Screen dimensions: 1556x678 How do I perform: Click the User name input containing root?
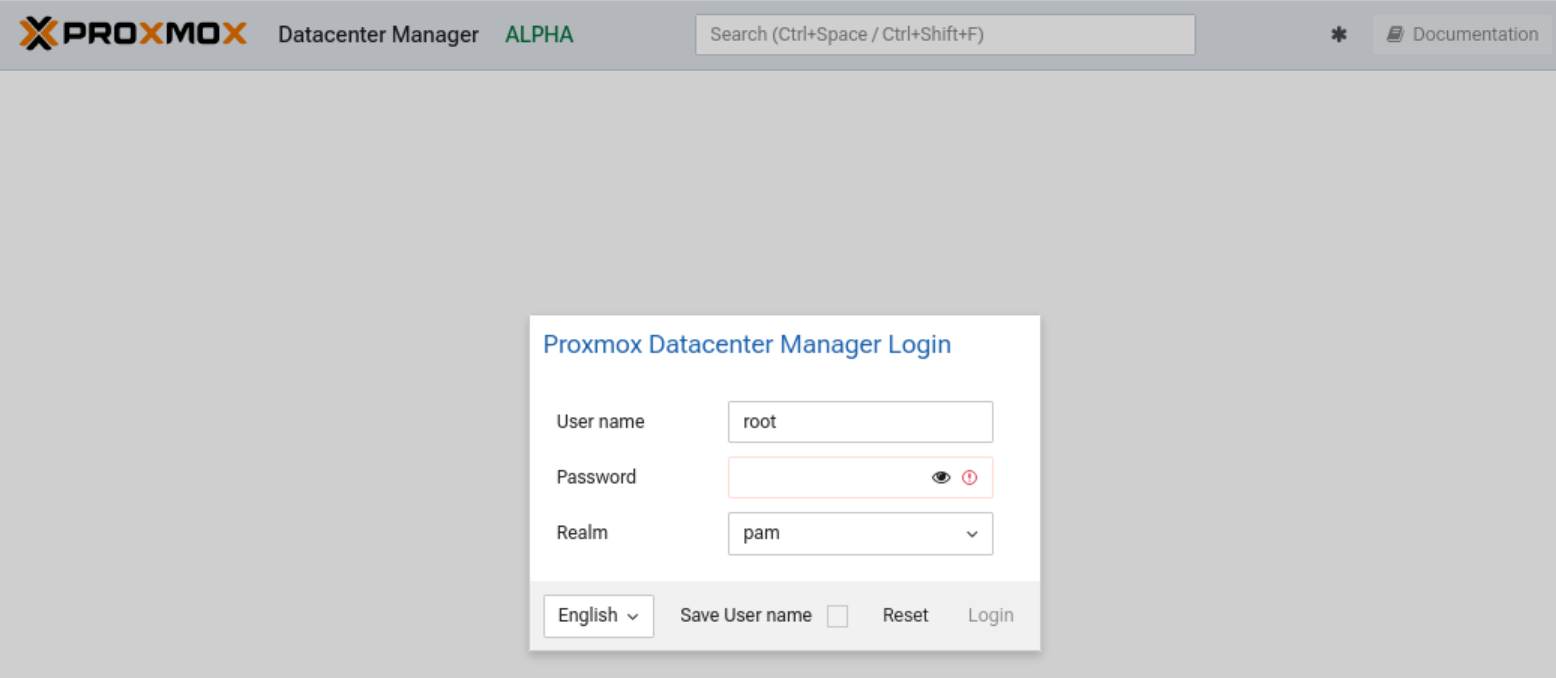click(860, 422)
